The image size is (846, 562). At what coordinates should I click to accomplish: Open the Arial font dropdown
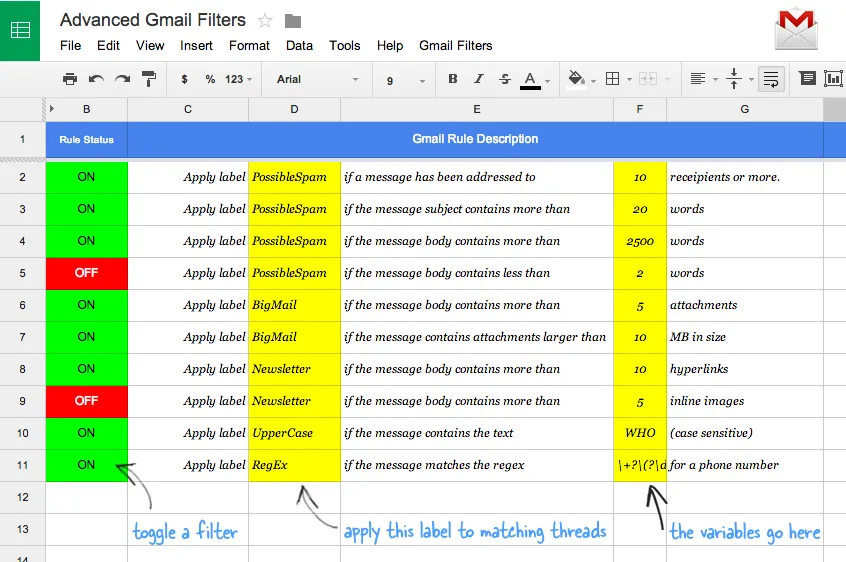click(x=317, y=79)
